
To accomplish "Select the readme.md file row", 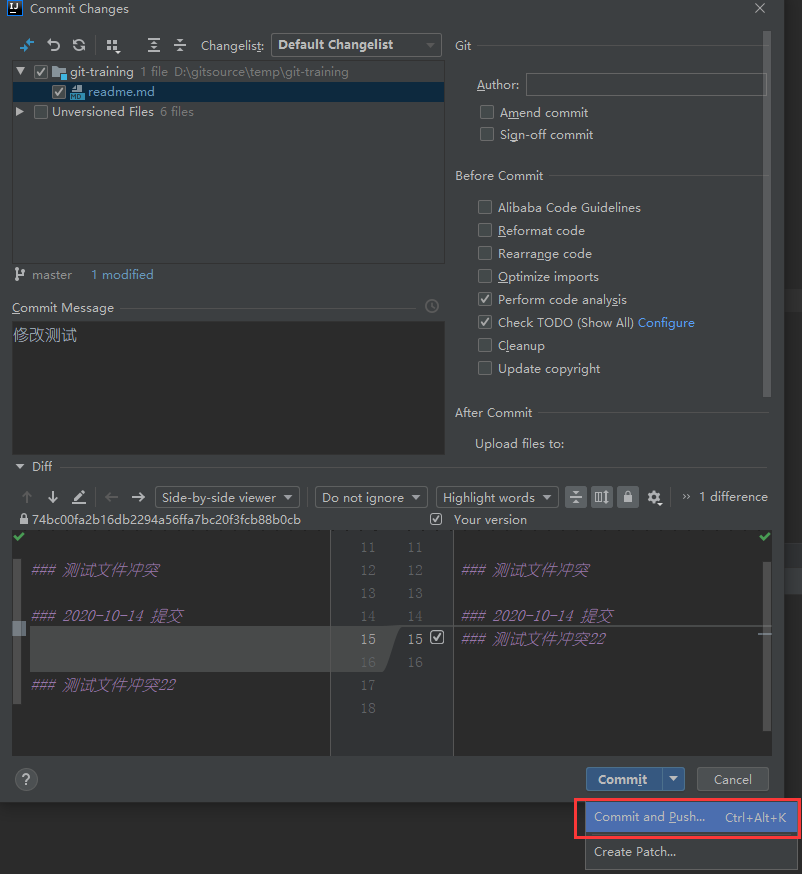I will coord(228,92).
